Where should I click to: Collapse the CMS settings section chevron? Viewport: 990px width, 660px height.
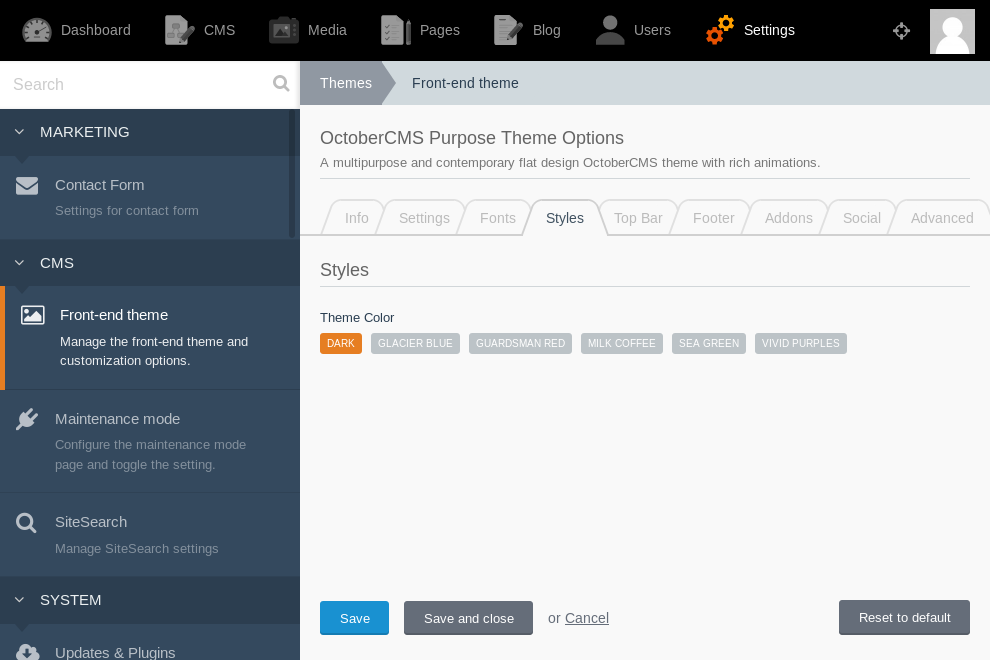pos(20,263)
